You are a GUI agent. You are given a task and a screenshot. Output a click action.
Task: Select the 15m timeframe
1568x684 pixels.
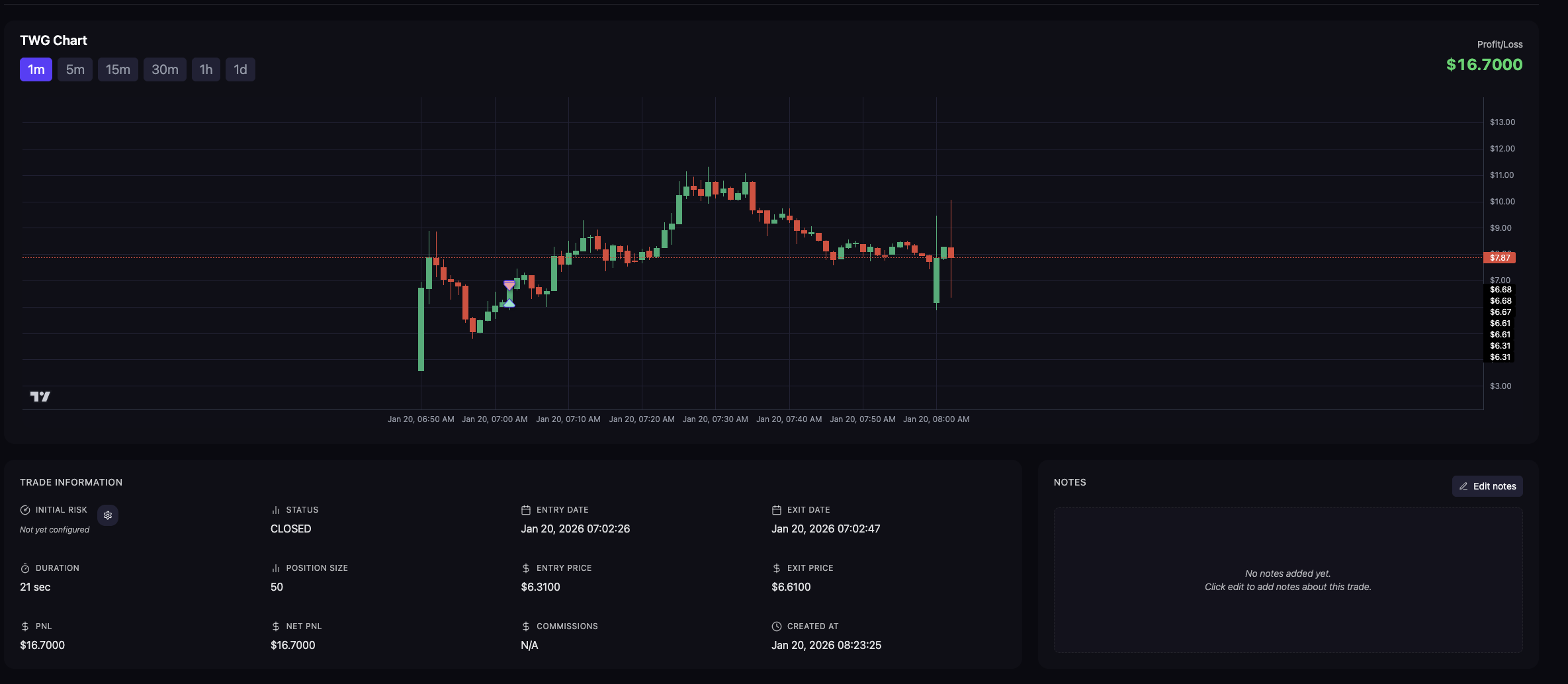pos(118,69)
